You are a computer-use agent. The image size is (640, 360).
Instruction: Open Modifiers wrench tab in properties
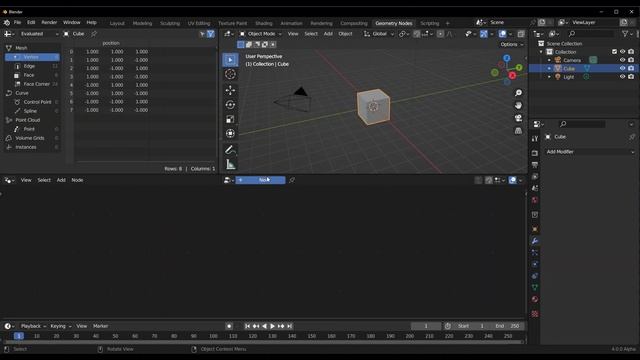point(535,241)
